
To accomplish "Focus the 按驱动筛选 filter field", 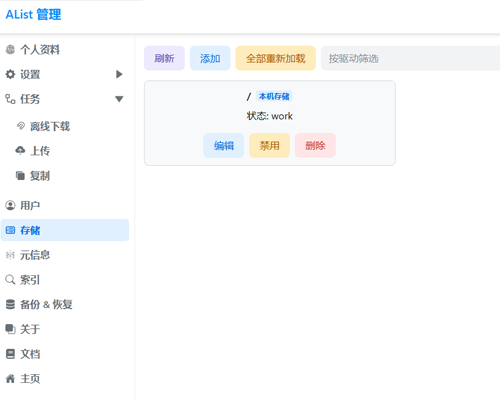I will tap(410, 58).
